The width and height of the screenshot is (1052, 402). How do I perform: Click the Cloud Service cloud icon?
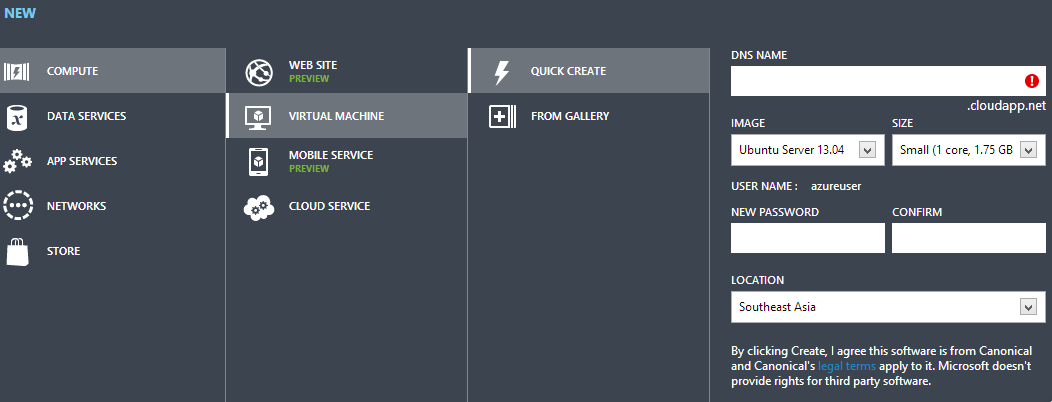click(x=258, y=207)
